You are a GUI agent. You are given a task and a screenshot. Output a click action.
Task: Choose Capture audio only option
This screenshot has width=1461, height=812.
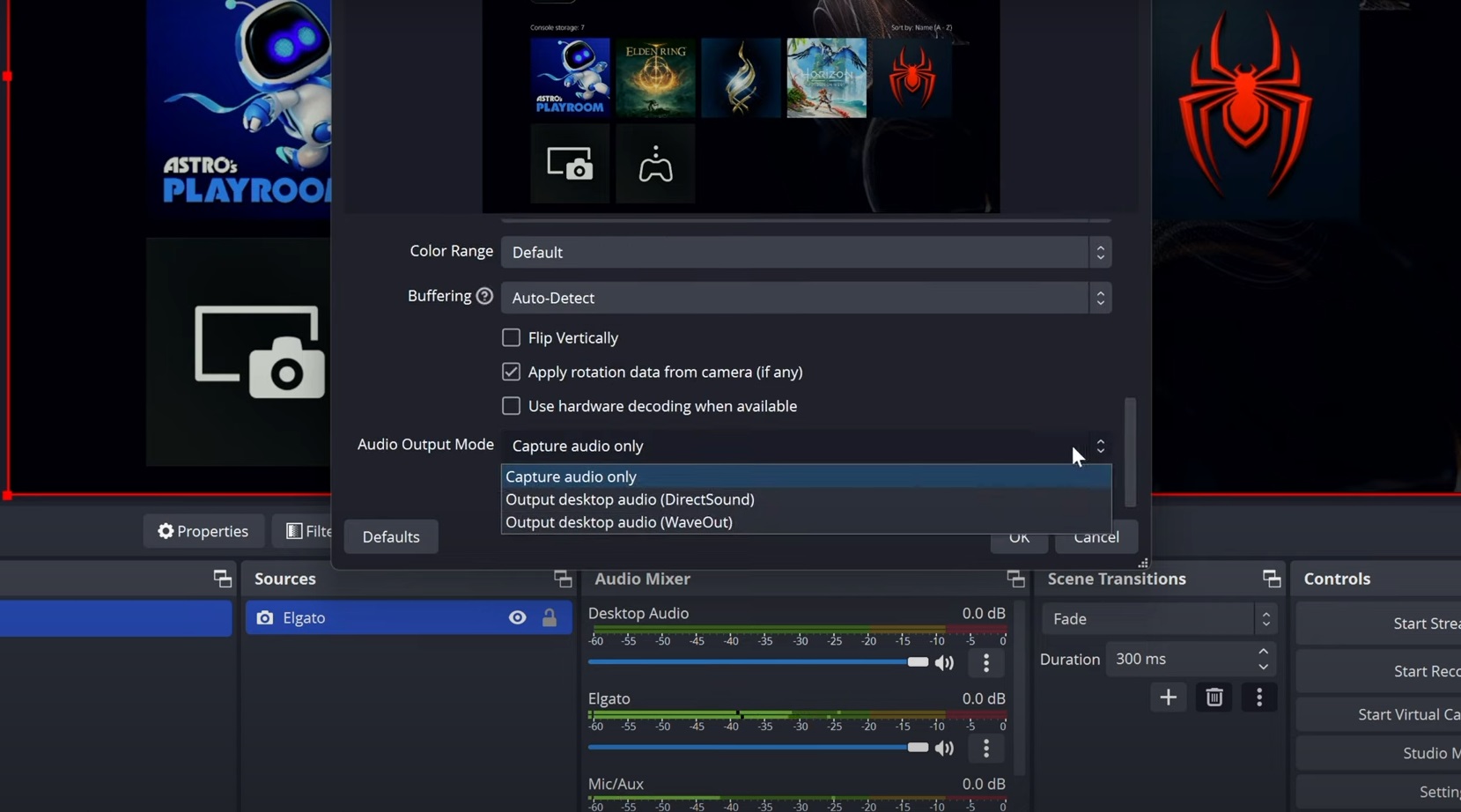click(x=806, y=476)
